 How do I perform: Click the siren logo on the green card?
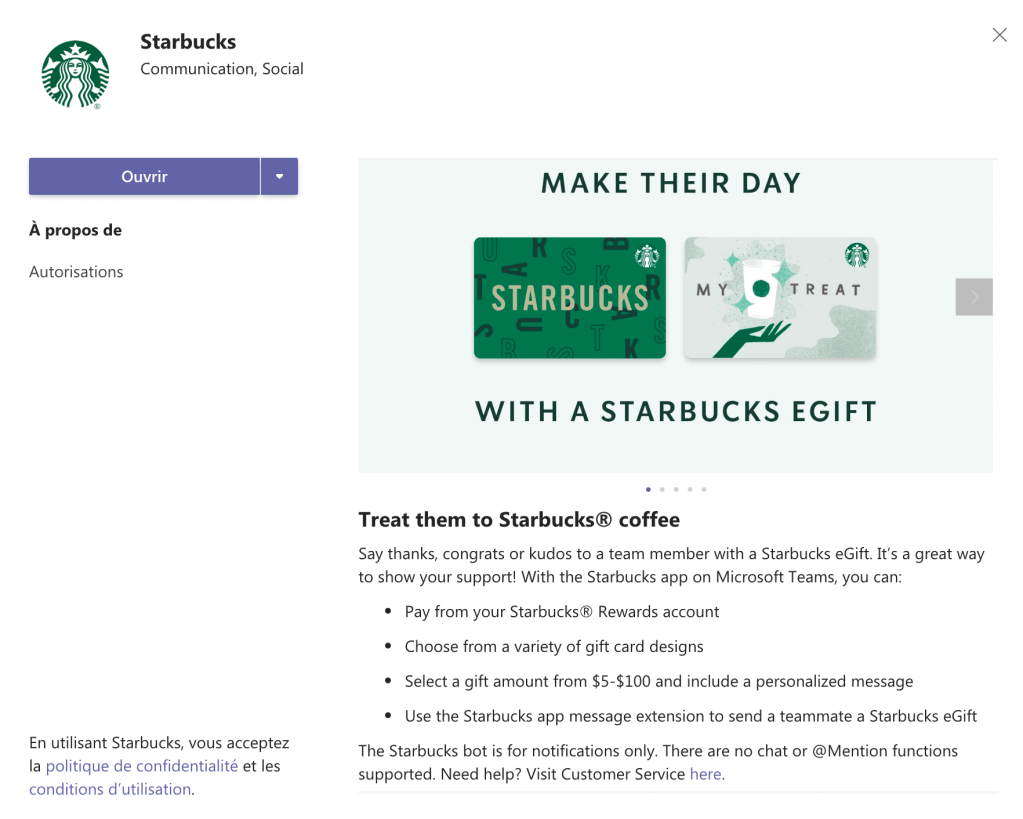coord(648,256)
